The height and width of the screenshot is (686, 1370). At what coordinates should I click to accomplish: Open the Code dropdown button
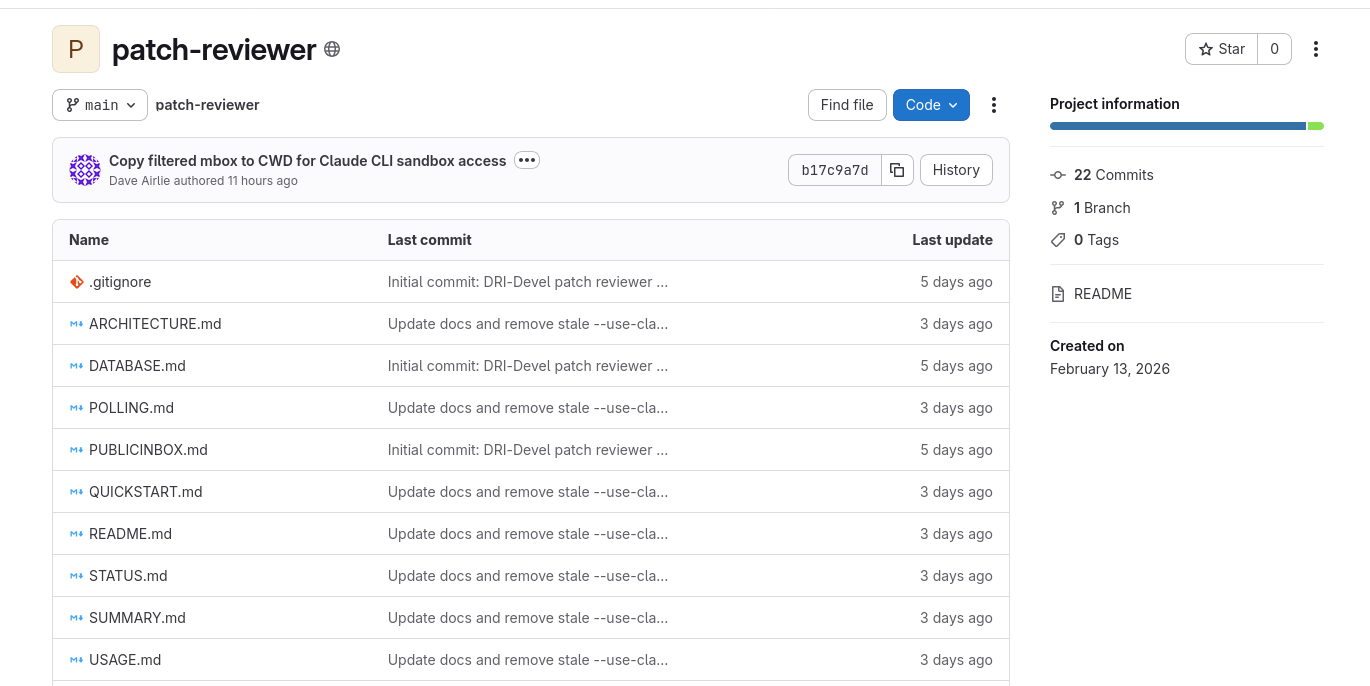point(931,105)
